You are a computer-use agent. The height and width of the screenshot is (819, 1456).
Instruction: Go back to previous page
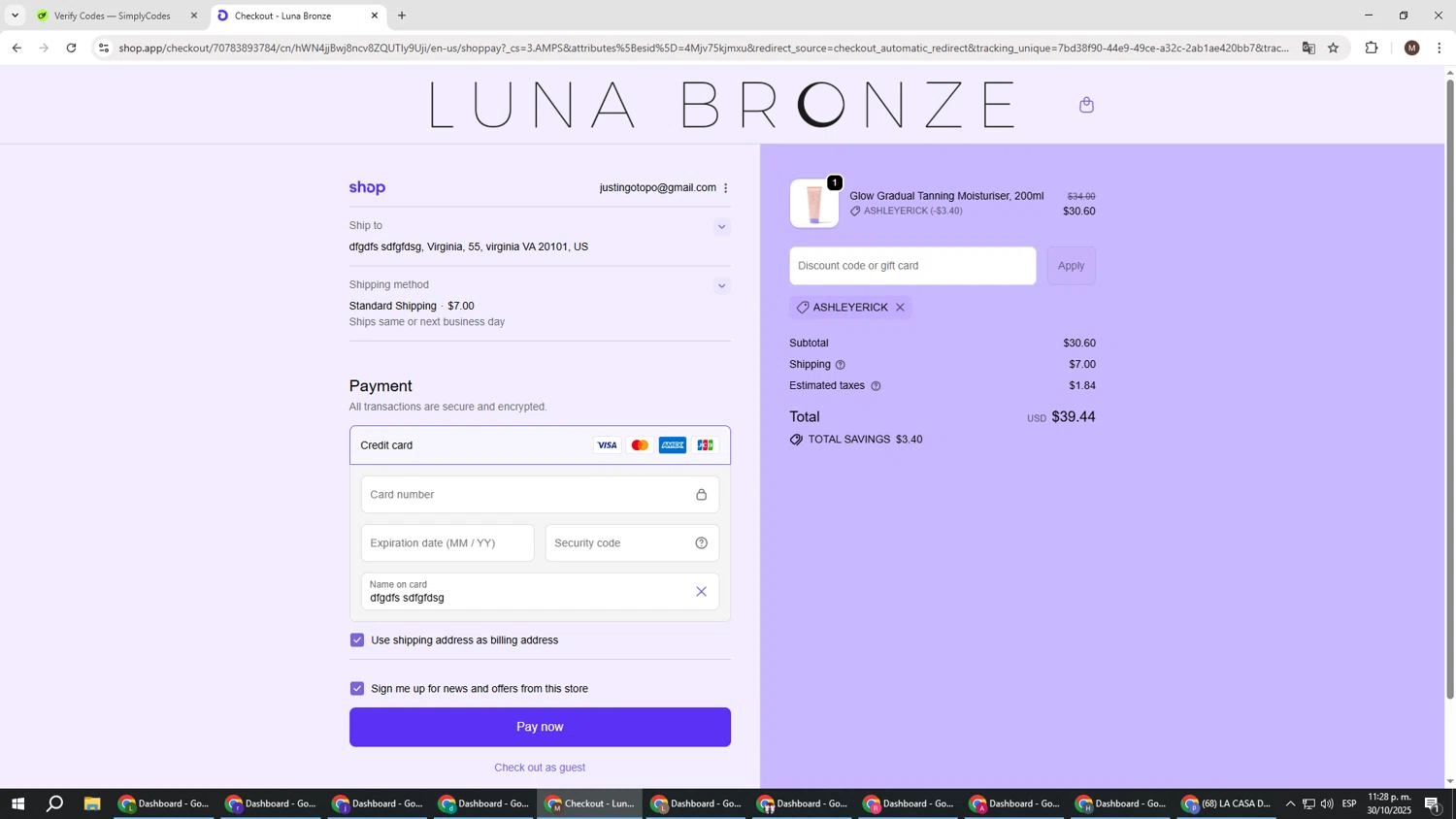(x=17, y=48)
